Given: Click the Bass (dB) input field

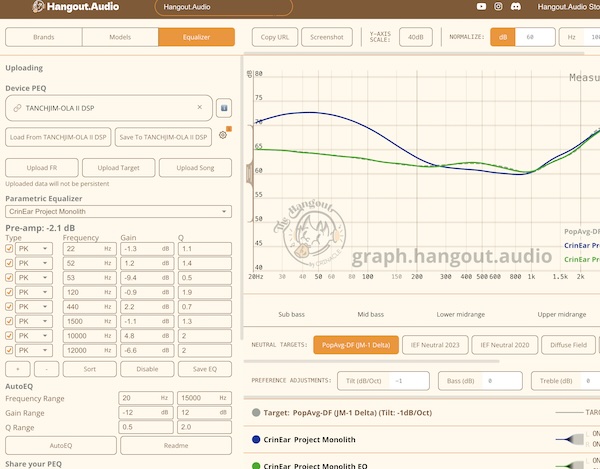Looking at the screenshot, I should click(x=480, y=381).
